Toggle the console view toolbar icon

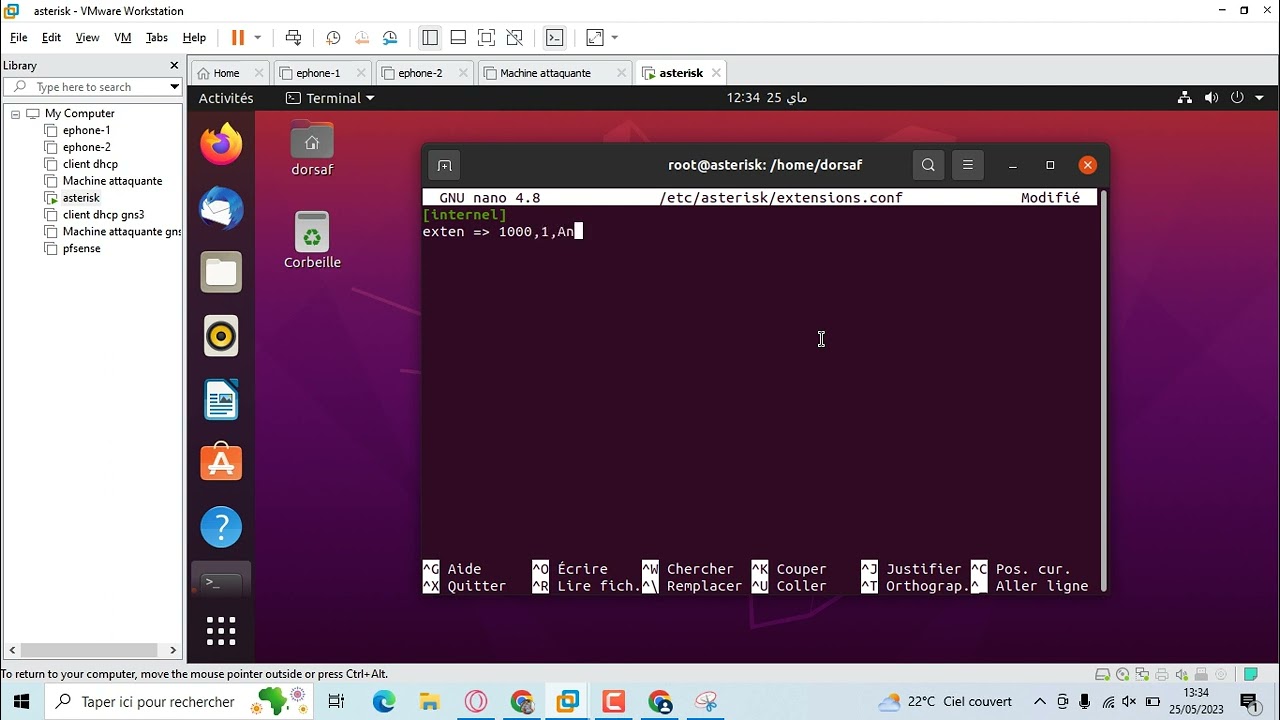[555, 38]
